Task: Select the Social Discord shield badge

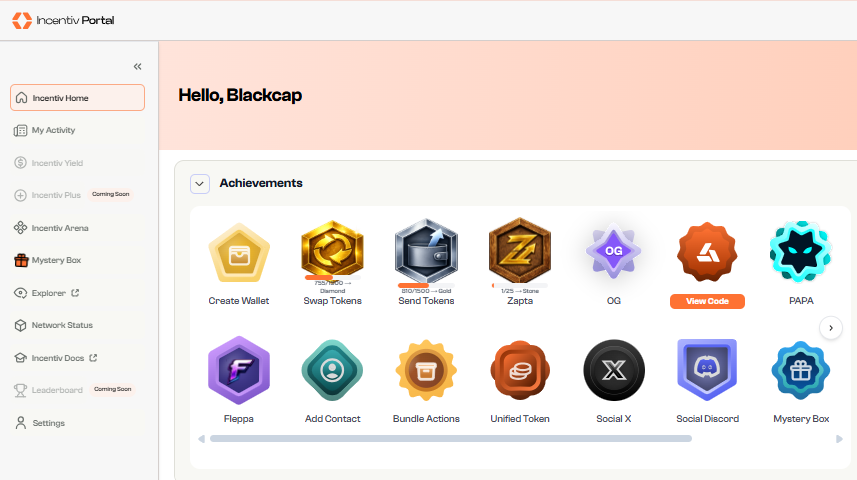Action: pyautogui.click(x=707, y=370)
